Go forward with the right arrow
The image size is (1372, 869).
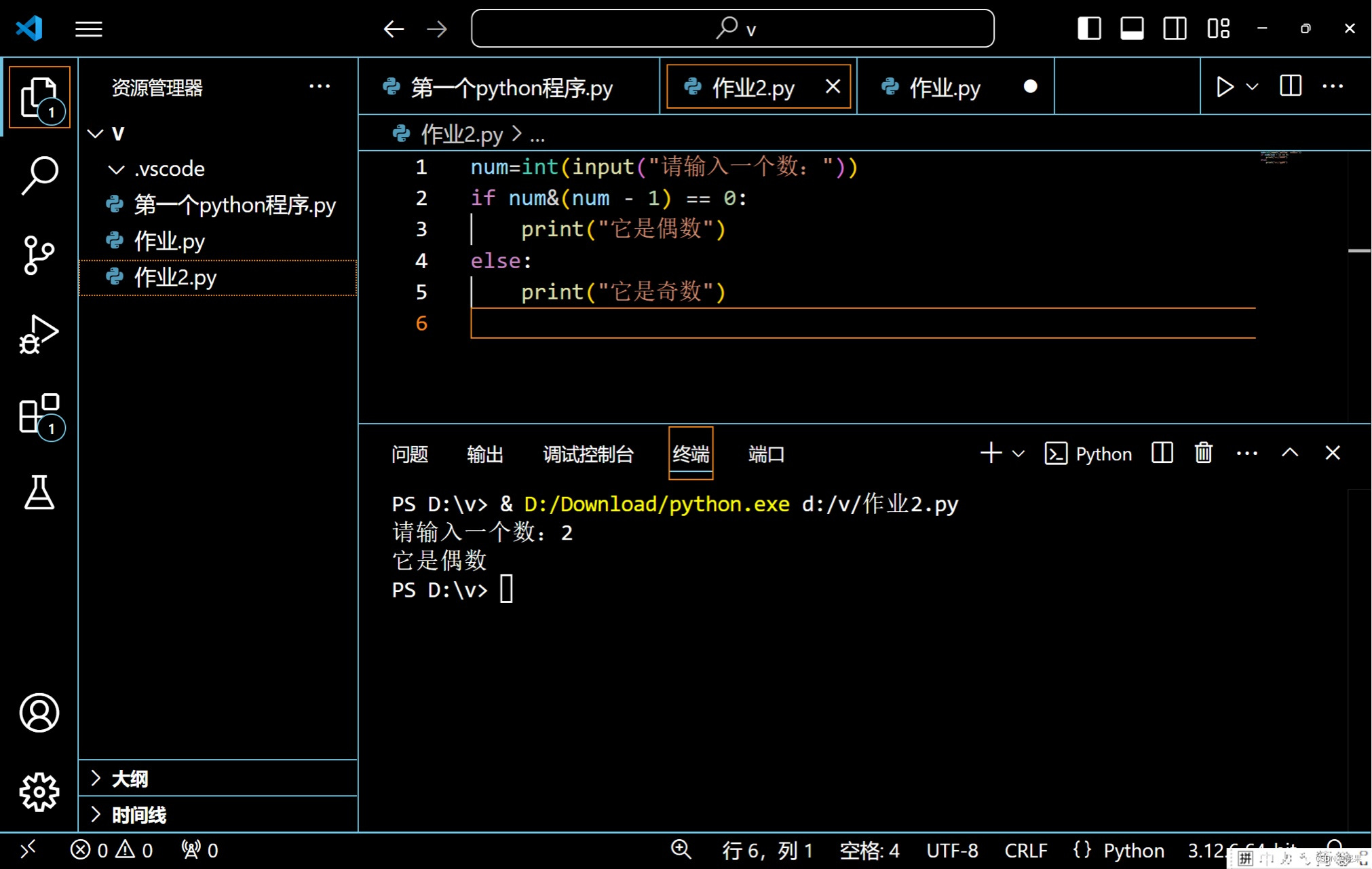(437, 29)
